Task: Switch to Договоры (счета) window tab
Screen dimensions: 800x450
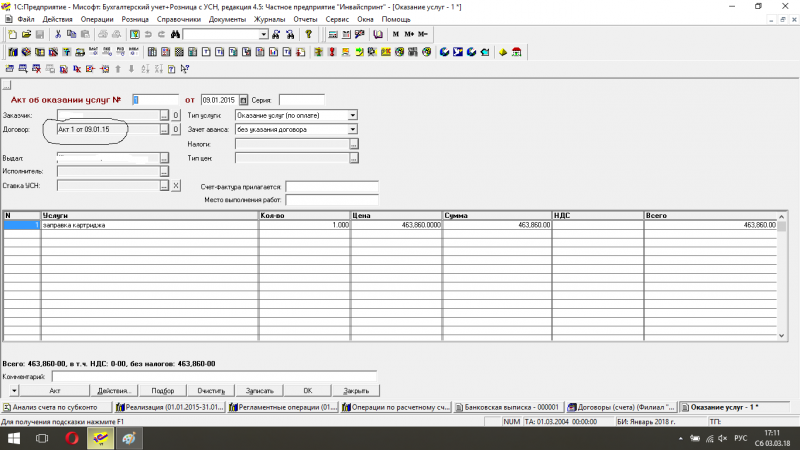Action: [x=621, y=407]
